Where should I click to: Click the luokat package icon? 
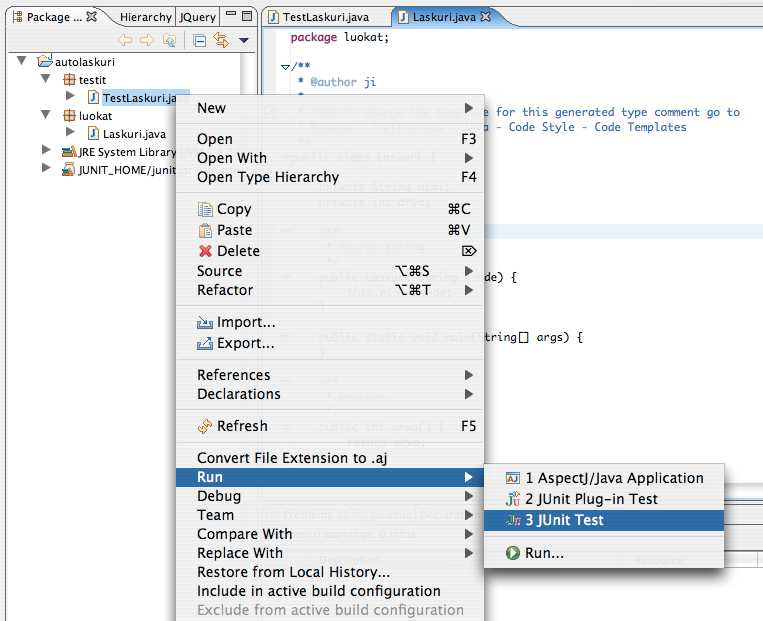(70, 116)
